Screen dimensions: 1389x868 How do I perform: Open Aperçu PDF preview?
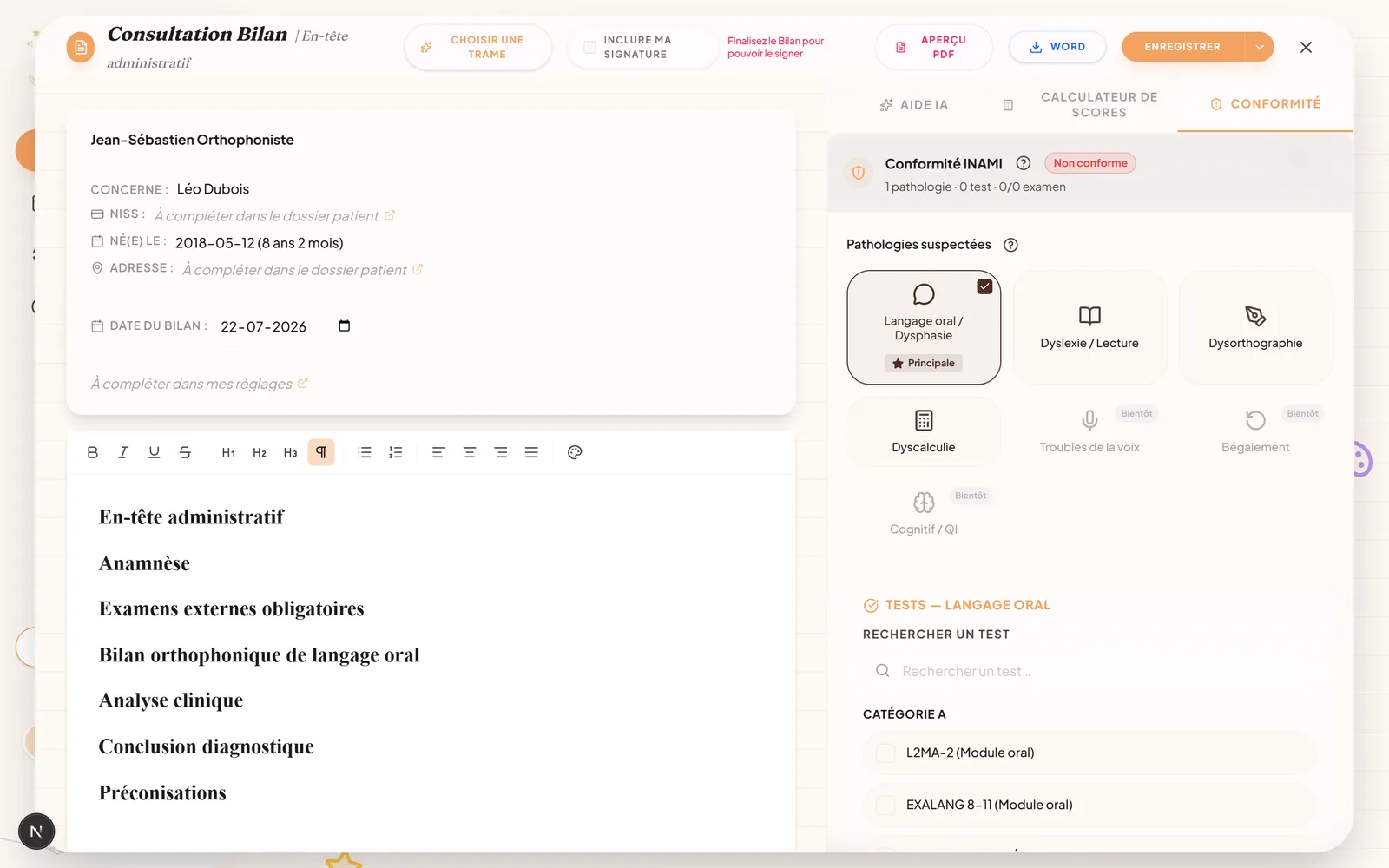click(933, 47)
